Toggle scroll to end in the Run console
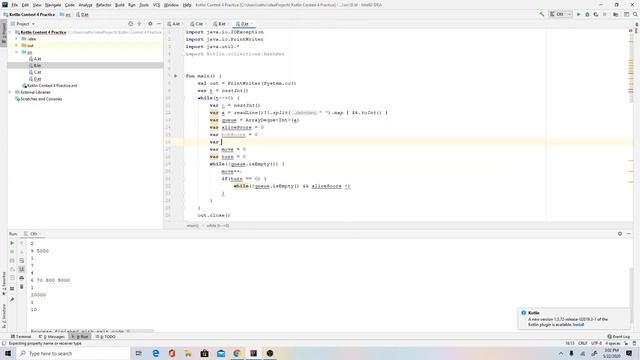The width and height of the screenshot is (640, 360). [x=22, y=269]
